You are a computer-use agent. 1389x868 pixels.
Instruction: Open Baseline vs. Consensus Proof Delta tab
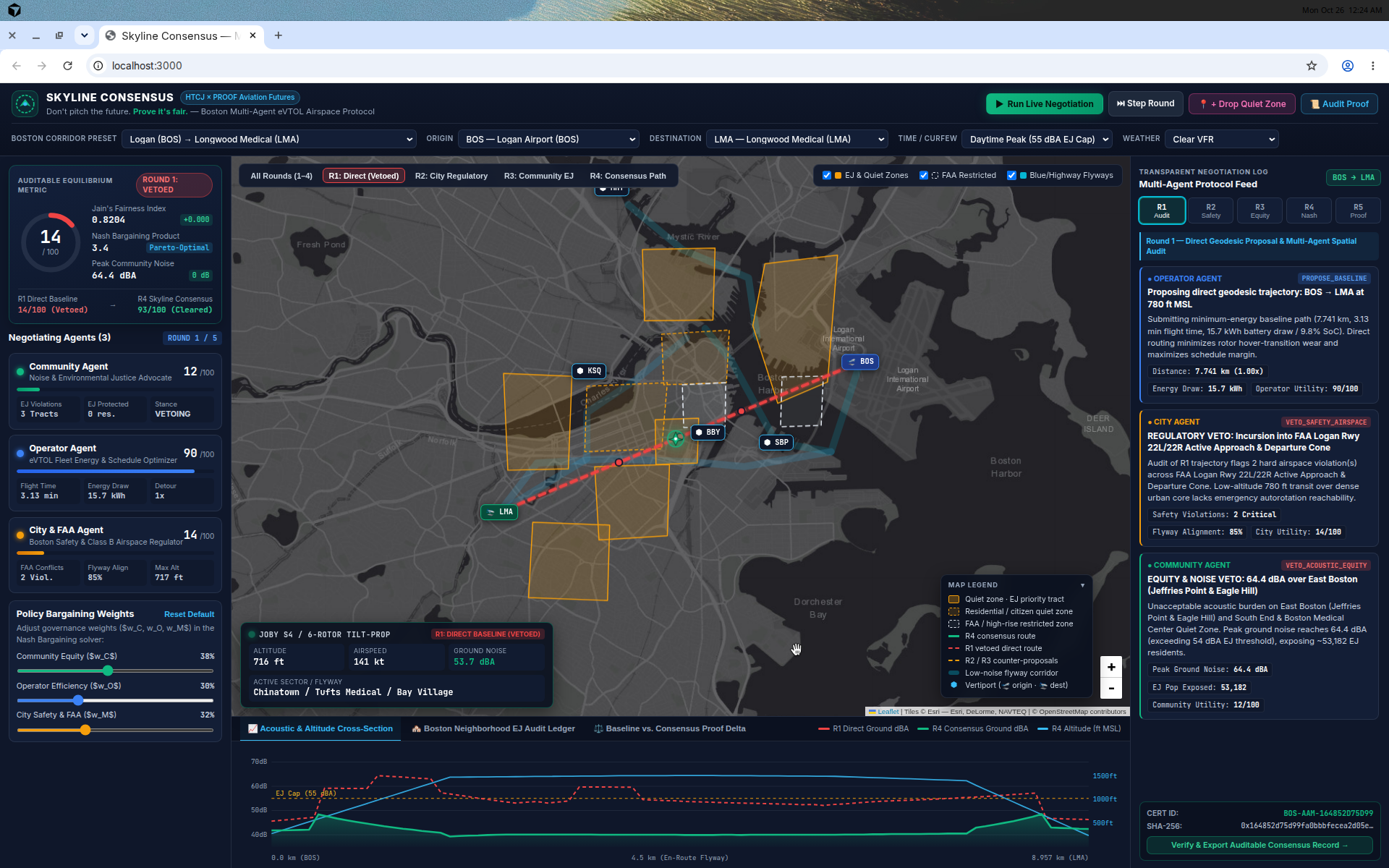point(670,729)
